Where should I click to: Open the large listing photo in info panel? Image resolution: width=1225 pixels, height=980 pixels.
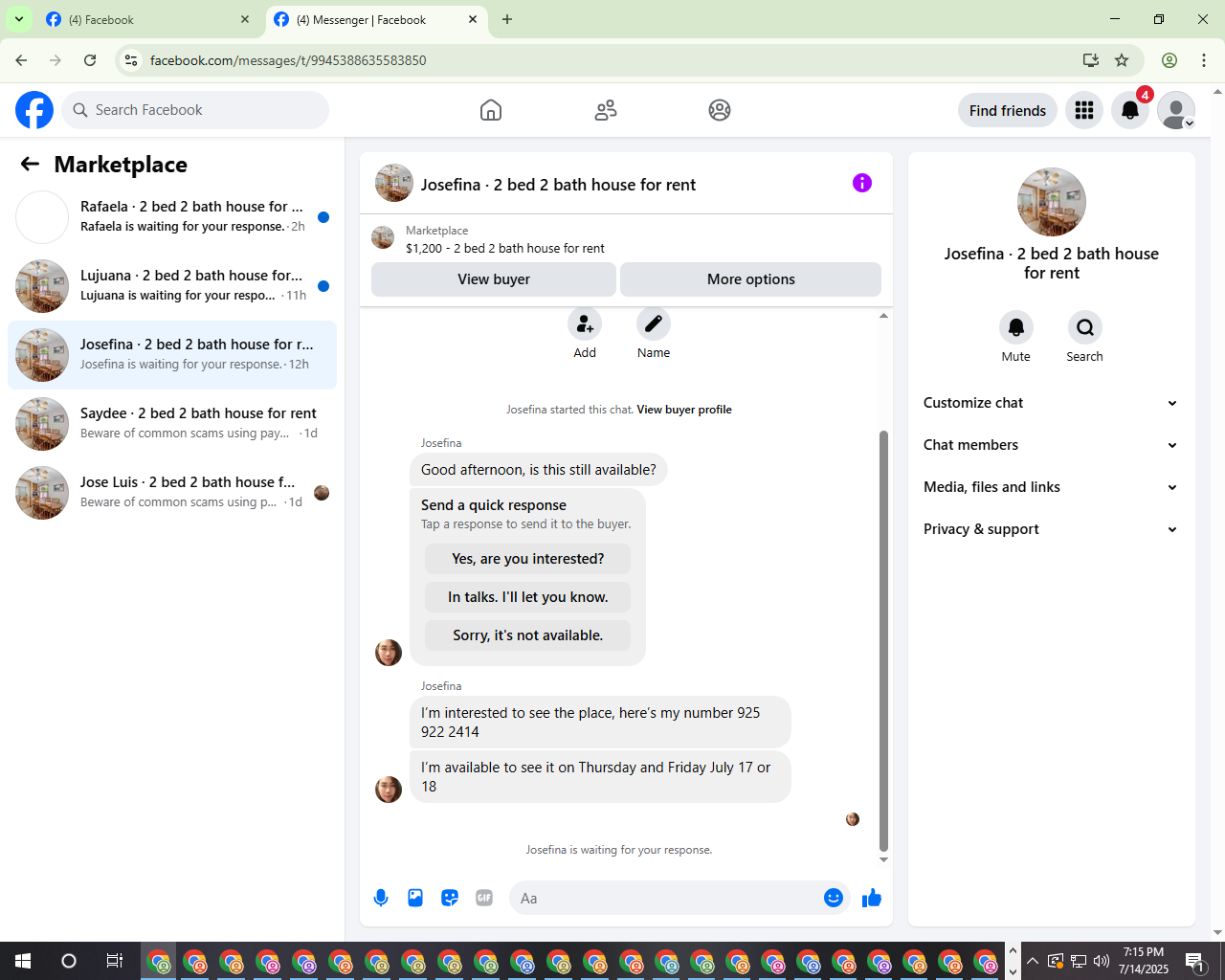point(1052,202)
